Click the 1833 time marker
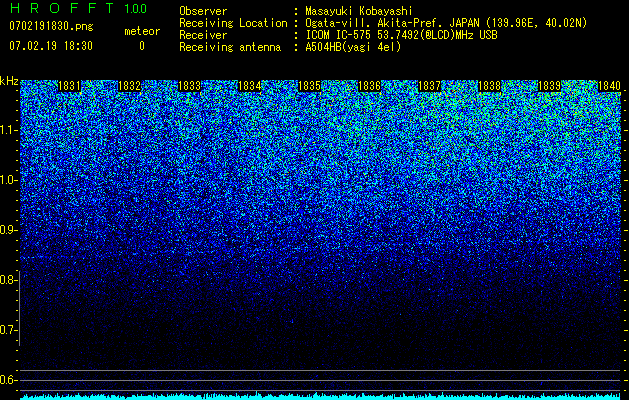The height and width of the screenshot is (400, 629). (x=189, y=86)
